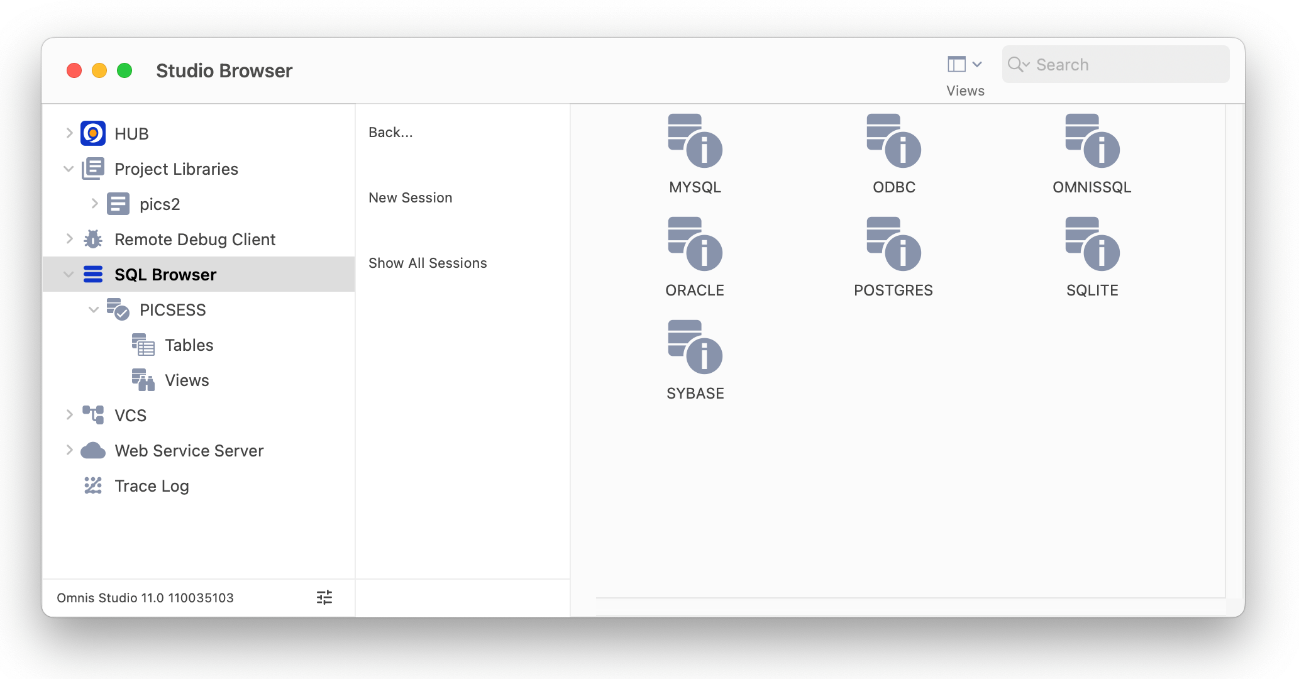Click the ORACLE text label

(695, 290)
